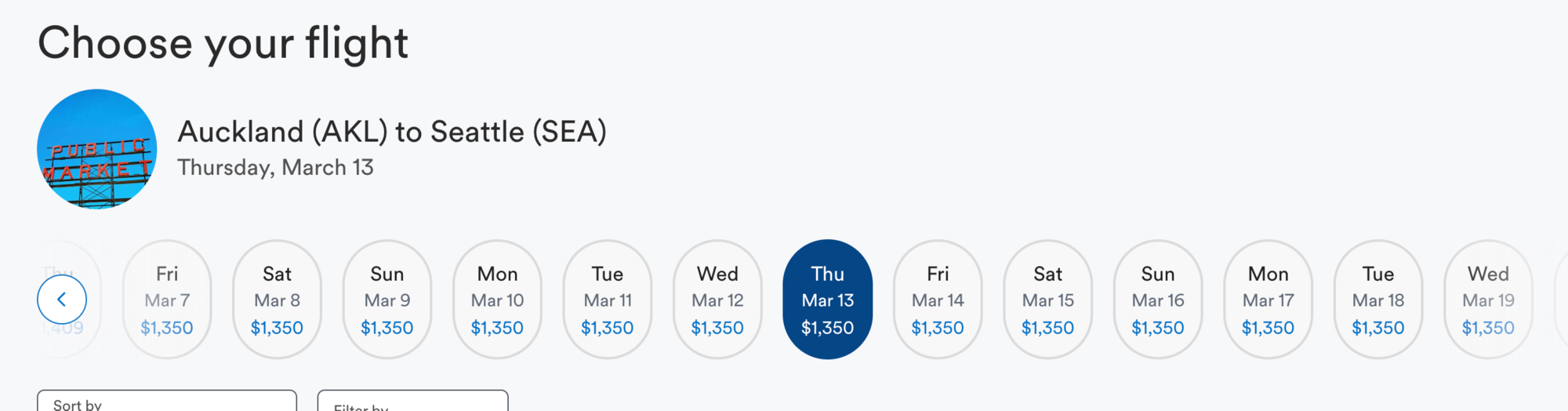This screenshot has width=1568, height=411.
Task: Select Sat Mar 8 date
Action: click(277, 300)
